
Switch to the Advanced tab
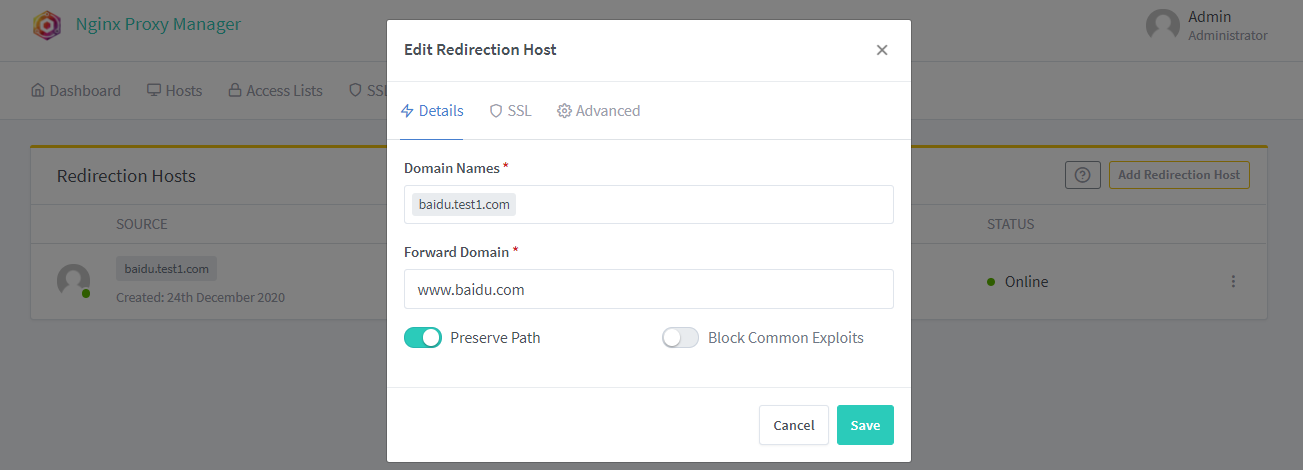pos(598,111)
